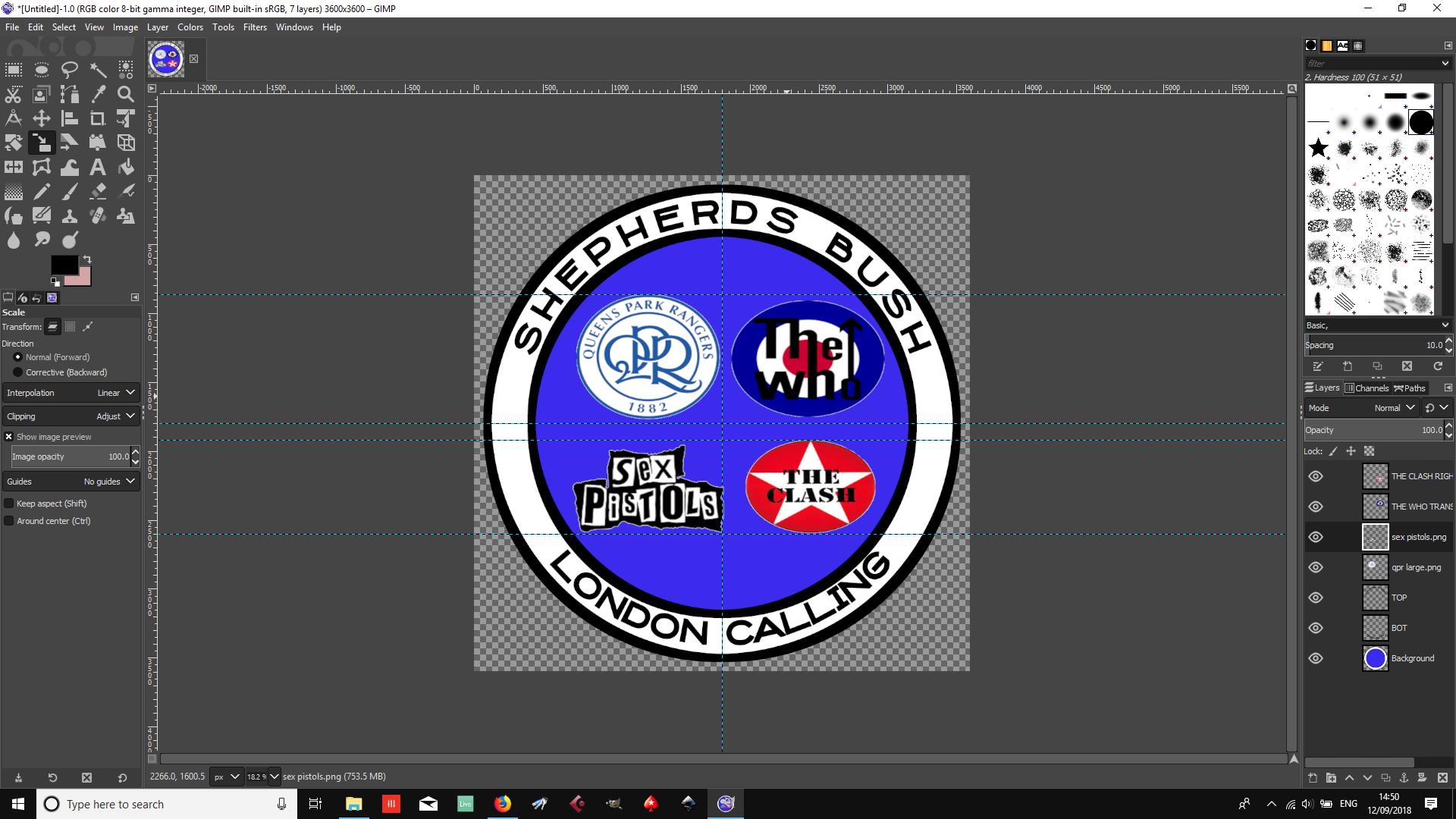The width and height of the screenshot is (1456, 819).
Task: Swap foreground and background colors
Action: click(x=87, y=259)
